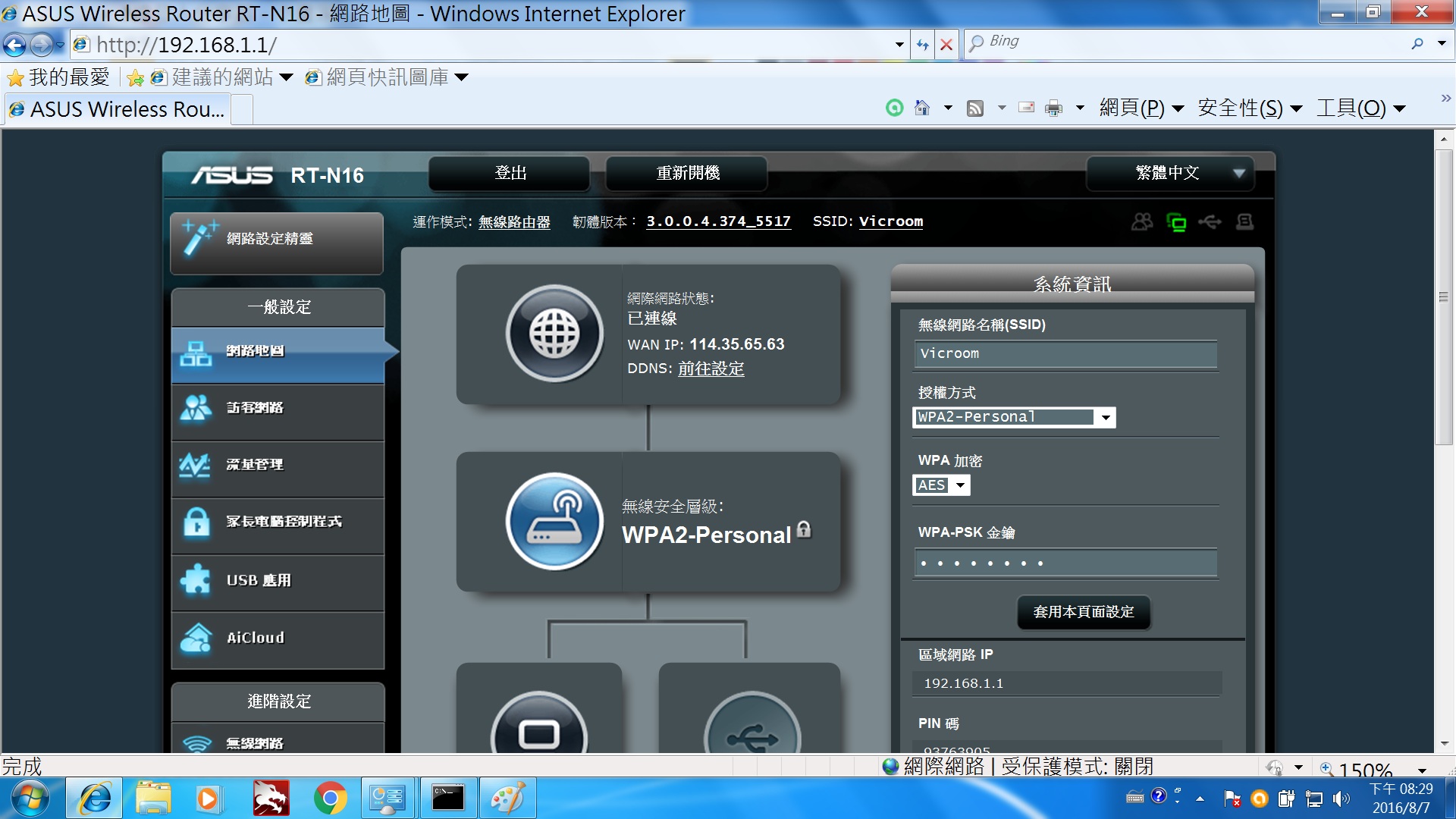Select the ASUS Wireless Router browser tab
The image size is (1456, 819).
click(118, 110)
